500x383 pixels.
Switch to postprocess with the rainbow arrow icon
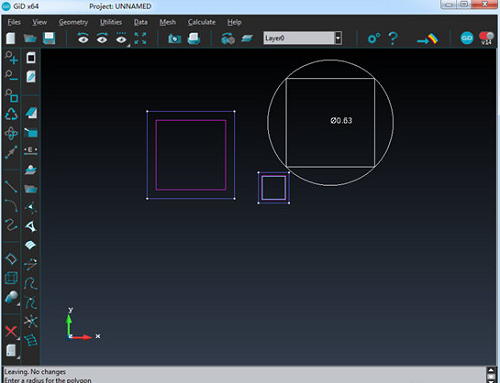428,39
